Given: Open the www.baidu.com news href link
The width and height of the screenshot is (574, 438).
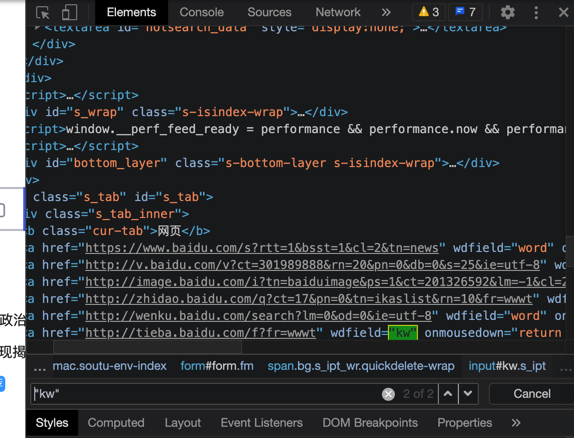Looking at the screenshot, I should tap(261, 248).
